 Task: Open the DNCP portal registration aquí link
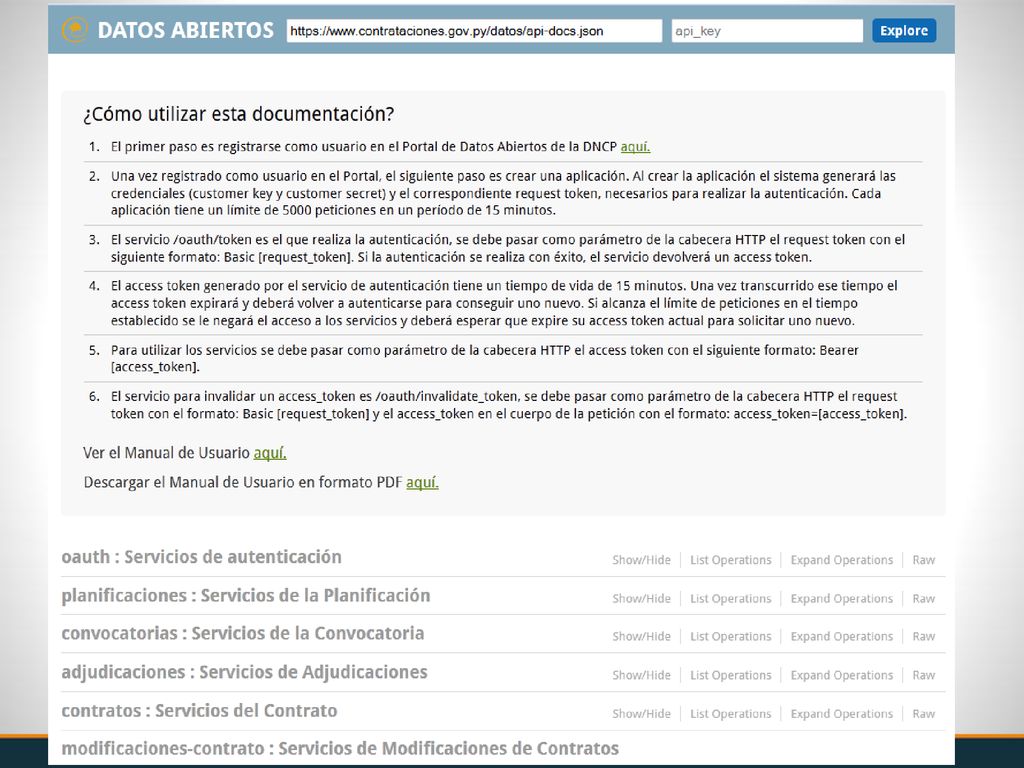(635, 147)
